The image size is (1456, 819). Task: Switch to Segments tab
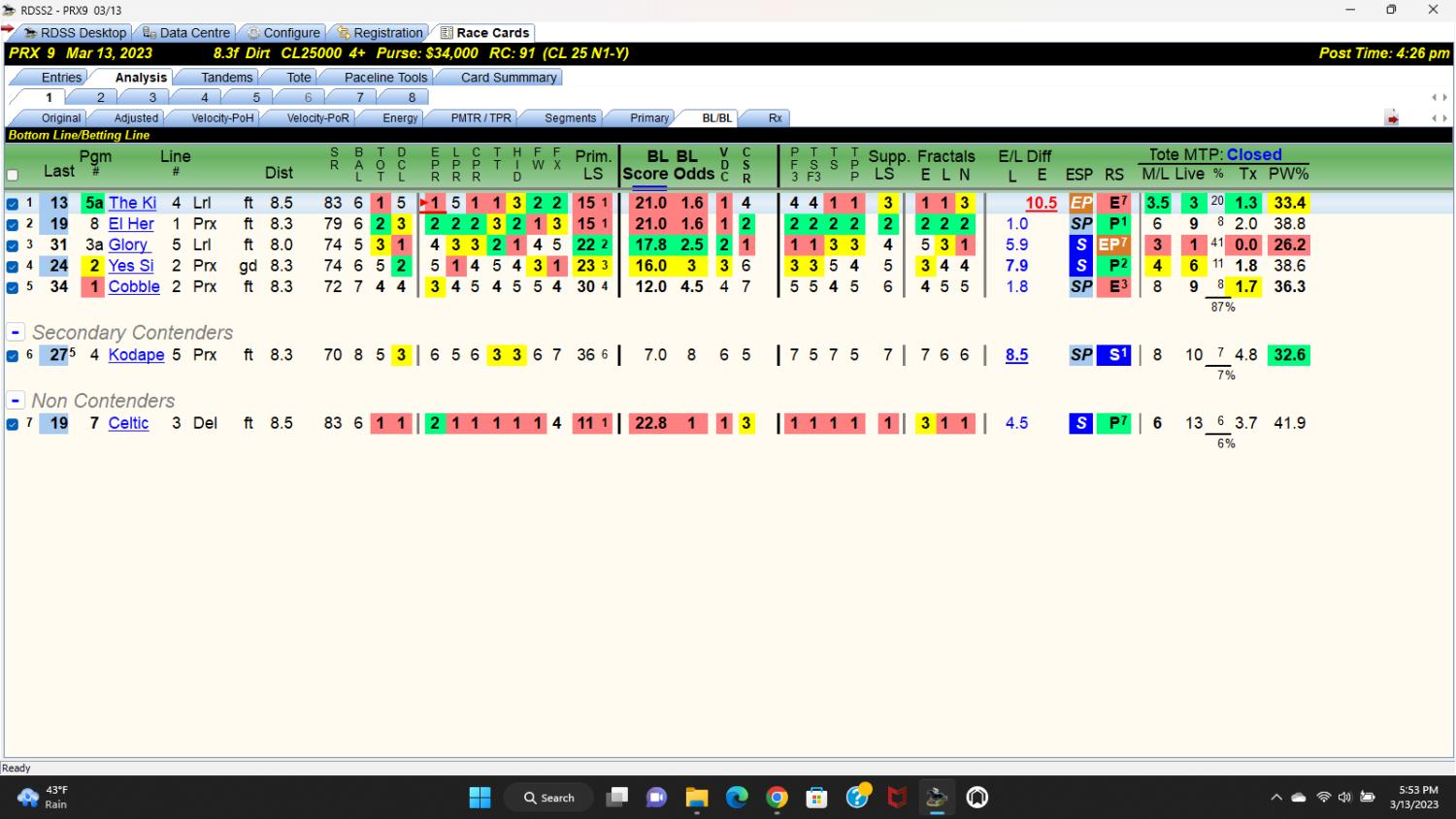tap(570, 118)
